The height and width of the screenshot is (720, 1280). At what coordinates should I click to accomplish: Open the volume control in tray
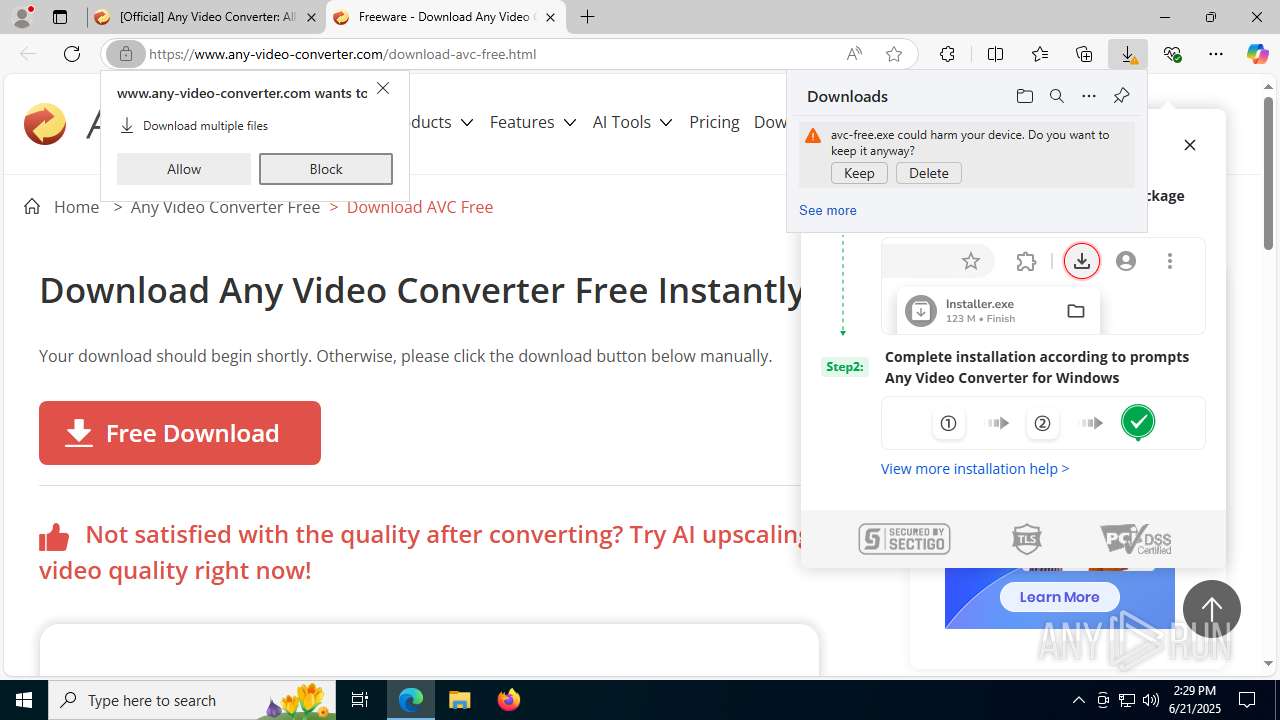pyautogui.click(x=1151, y=700)
